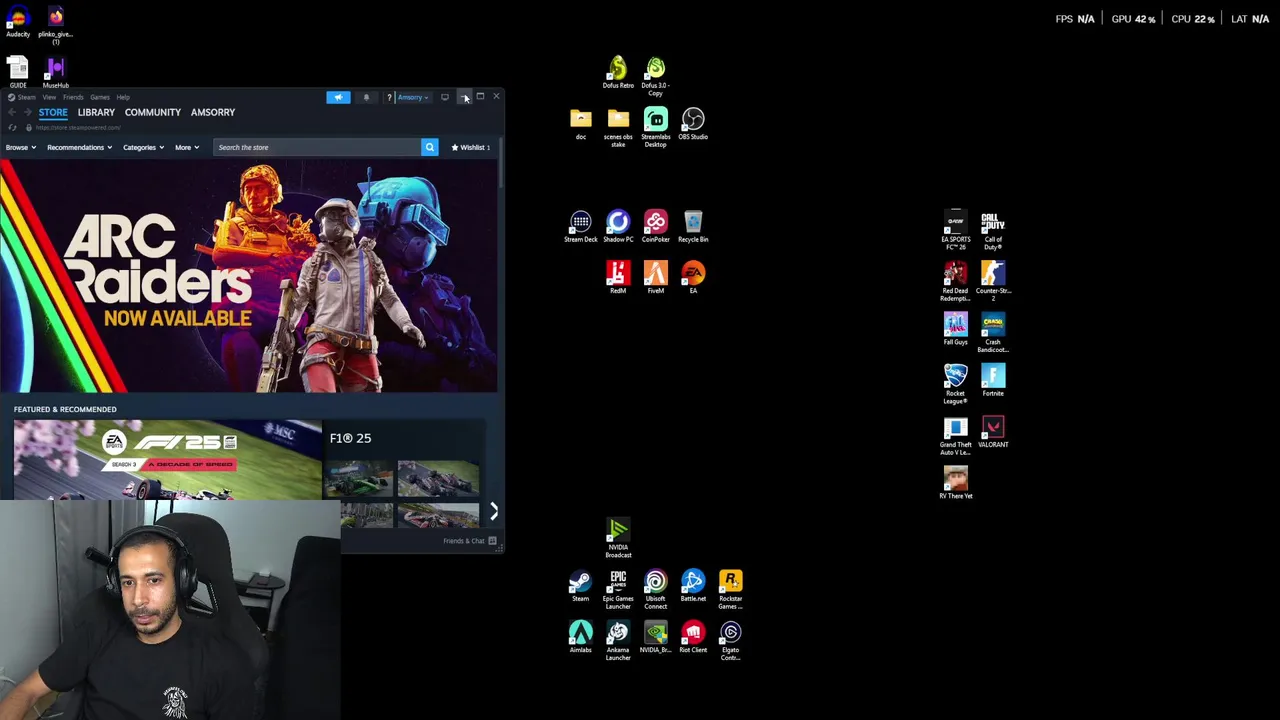The width and height of the screenshot is (1280, 720).
Task: Expand the More store dropdown
Action: point(187,147)
